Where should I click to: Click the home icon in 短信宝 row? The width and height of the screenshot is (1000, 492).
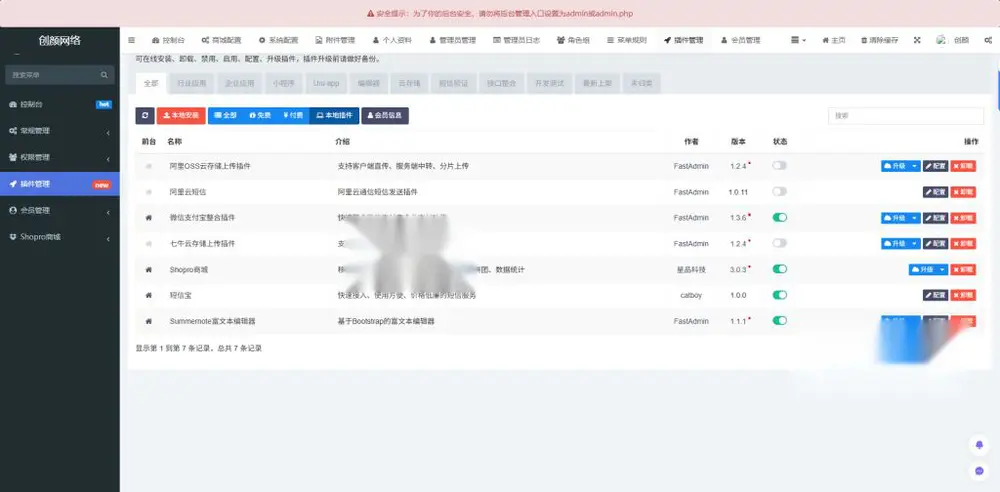[149, 295]
